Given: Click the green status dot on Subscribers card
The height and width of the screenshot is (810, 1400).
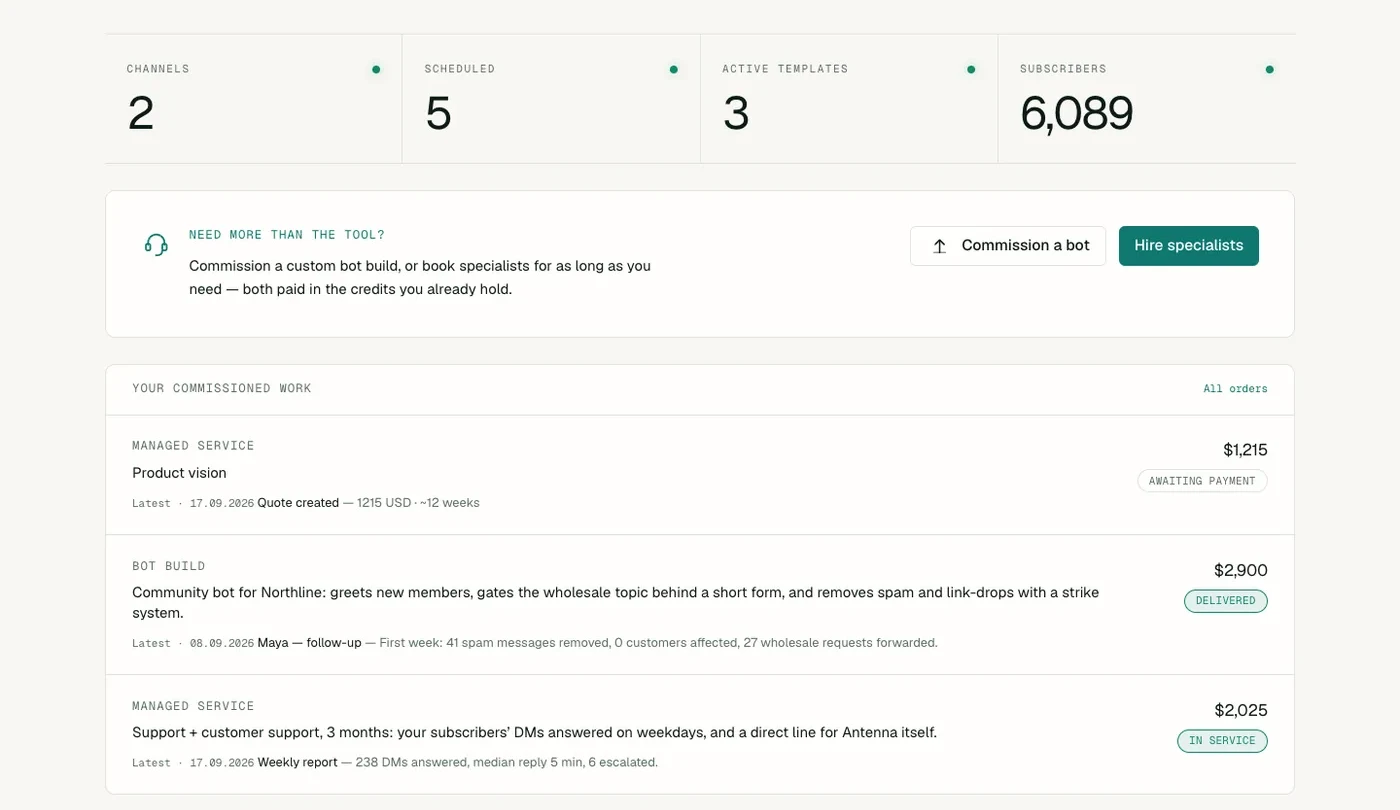Looking at the screenshot, I should 1269,70.
